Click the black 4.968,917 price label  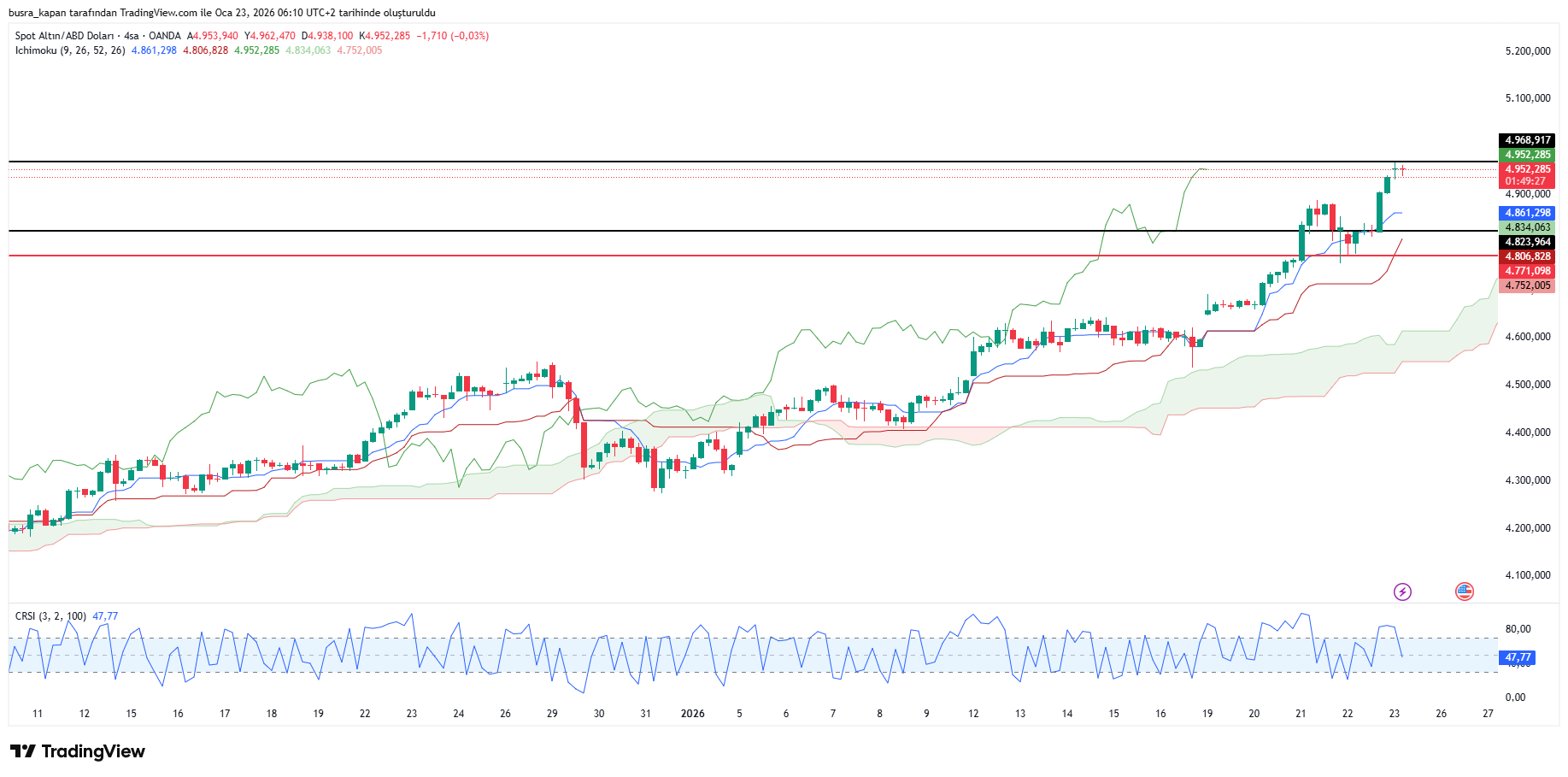pyautogui.click(x=1527, y=140)
